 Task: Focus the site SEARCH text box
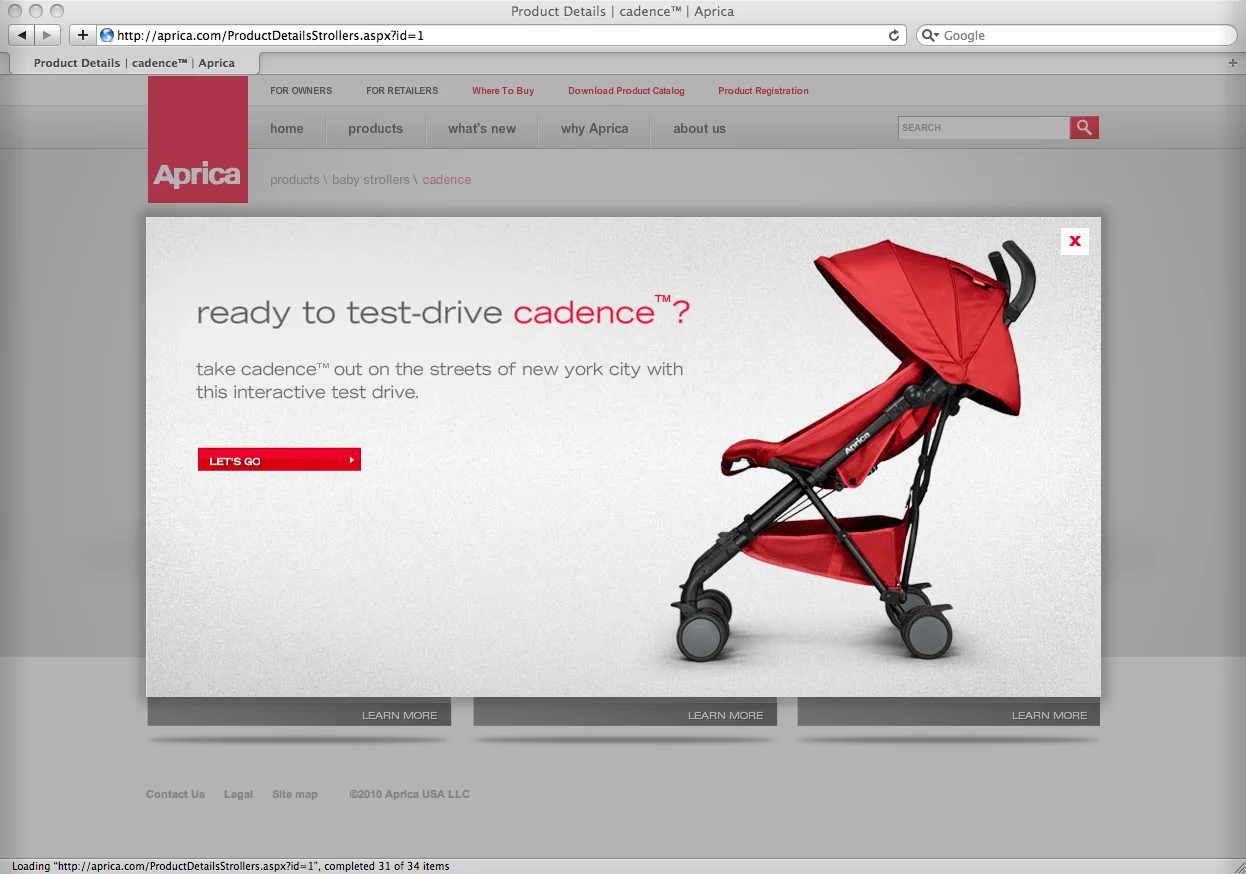[984, 127]
